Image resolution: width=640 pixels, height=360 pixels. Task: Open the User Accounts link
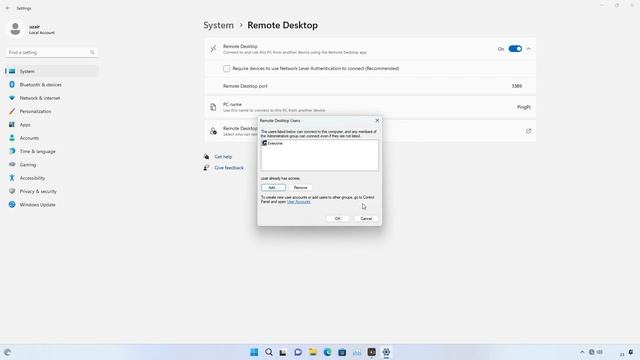298,202
